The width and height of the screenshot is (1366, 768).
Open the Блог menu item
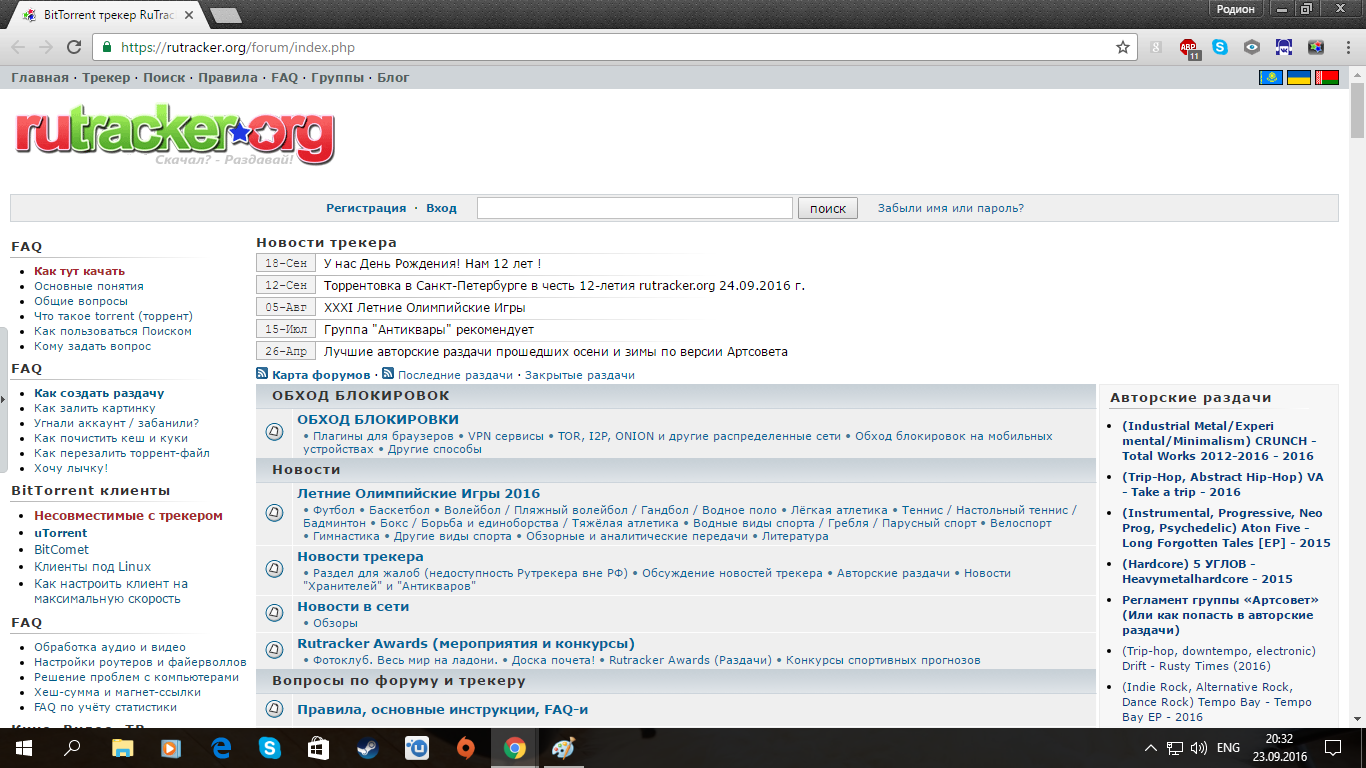[x=393, y=77]
